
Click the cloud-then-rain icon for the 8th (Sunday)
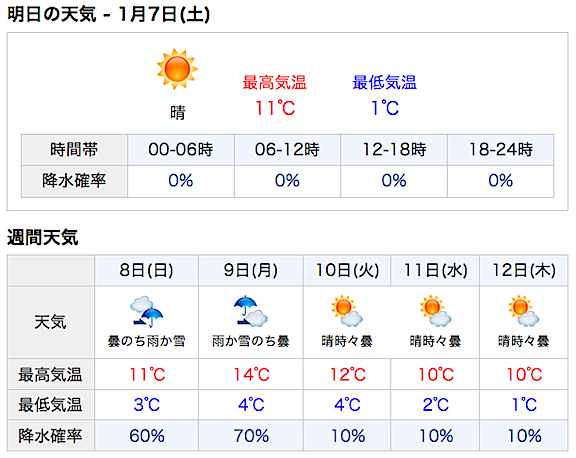tap(146, 312)
